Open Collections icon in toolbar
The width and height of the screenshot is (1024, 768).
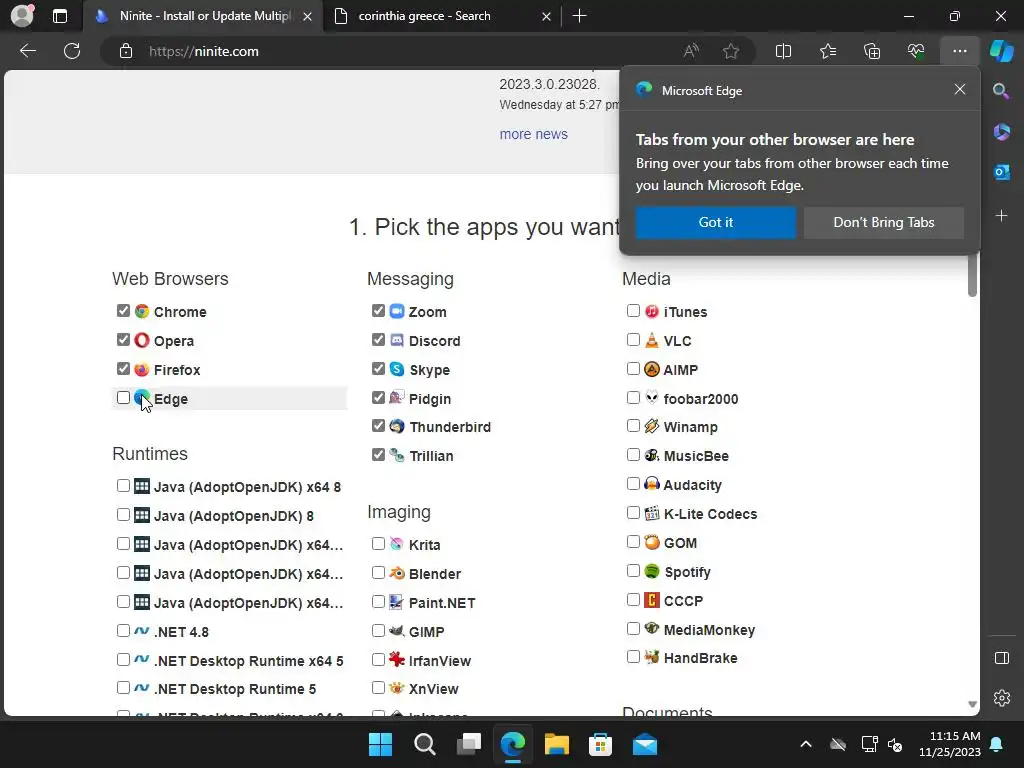872,51
